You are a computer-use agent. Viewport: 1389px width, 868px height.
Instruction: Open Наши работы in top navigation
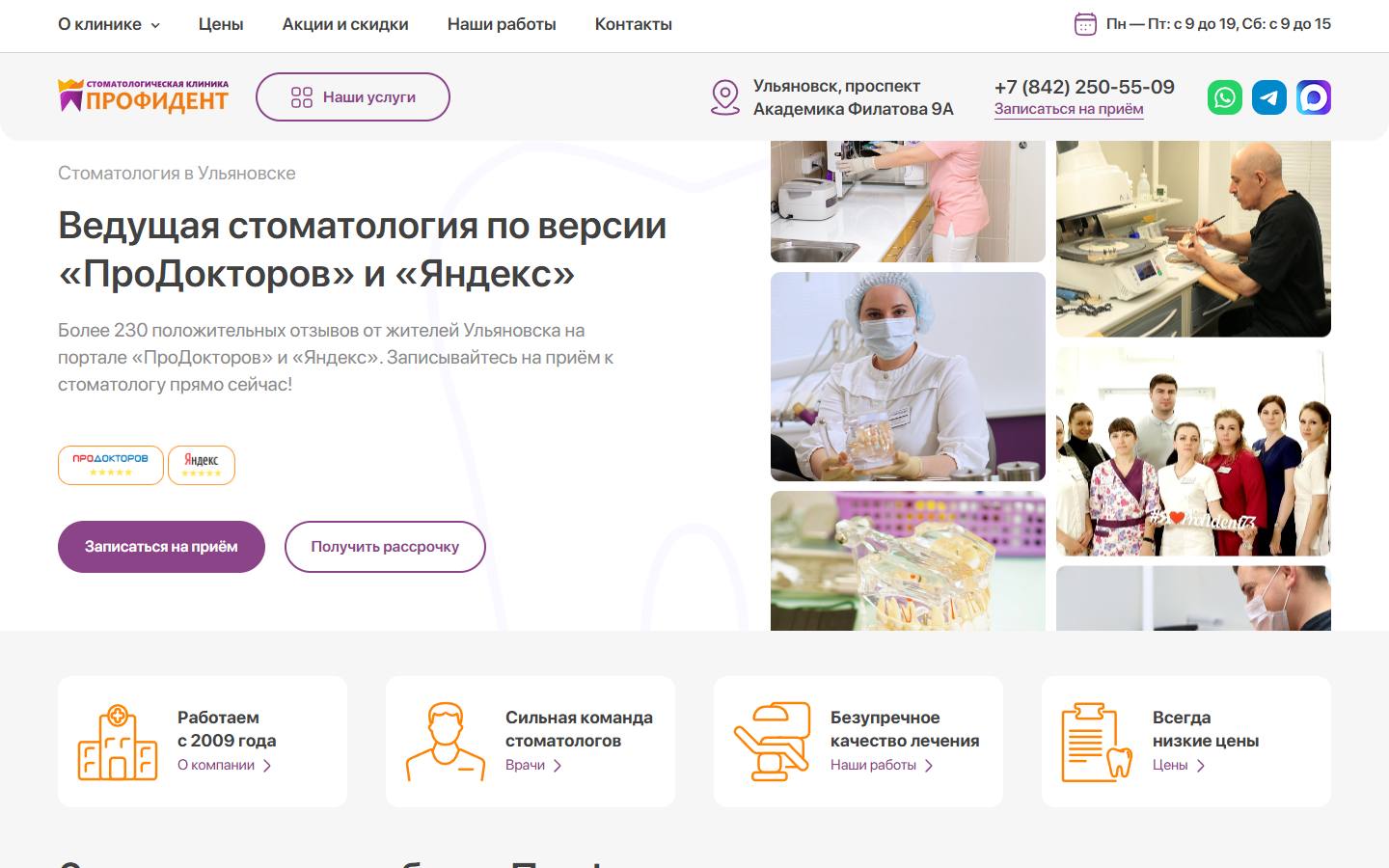point(502,24)
